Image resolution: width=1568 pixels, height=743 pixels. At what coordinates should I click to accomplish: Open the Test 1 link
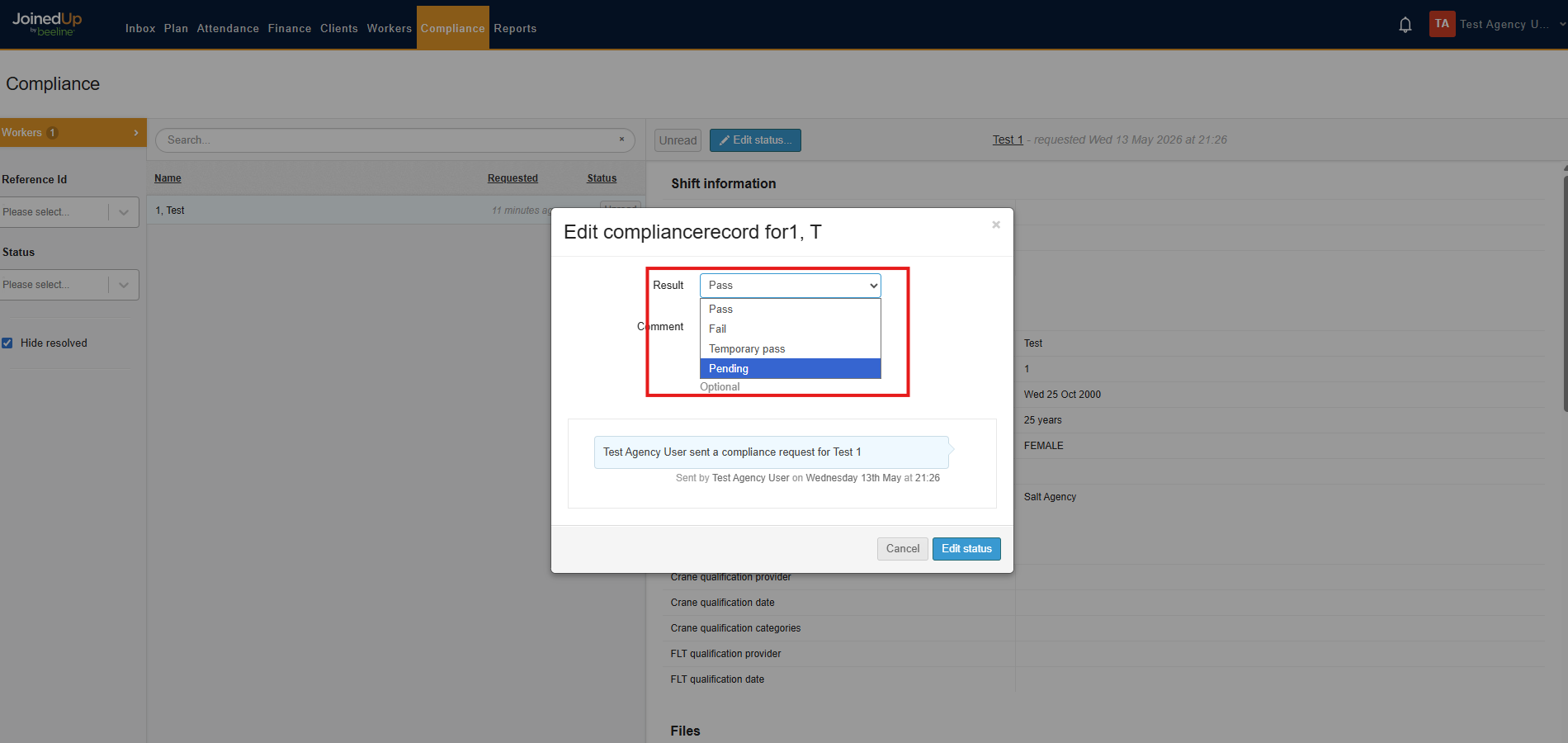(x=1008, y=140)
